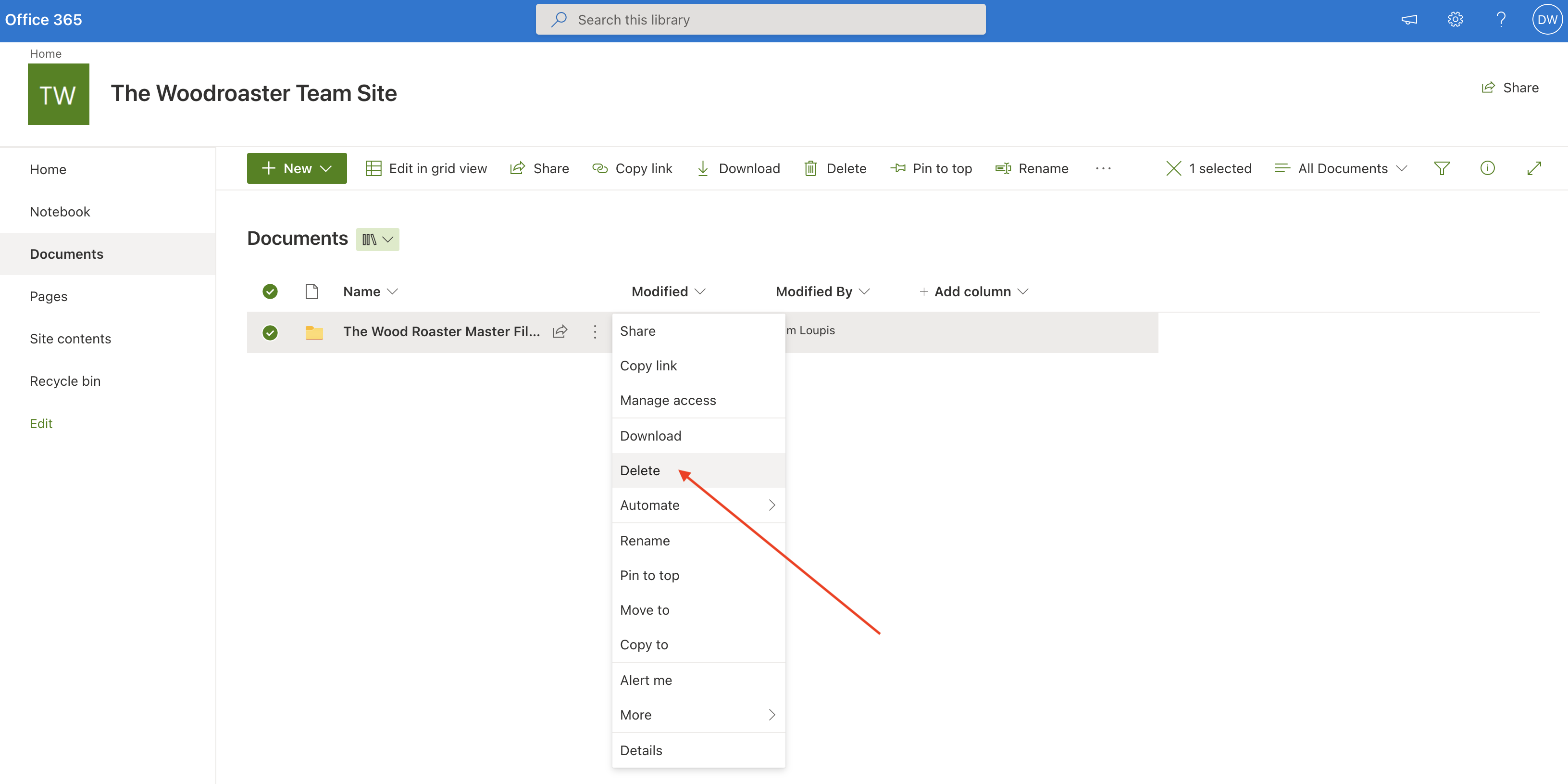The width and height of the screenshot is (1568, 784).
Task: Open the settings gear icon
Action: [1455, 20]
